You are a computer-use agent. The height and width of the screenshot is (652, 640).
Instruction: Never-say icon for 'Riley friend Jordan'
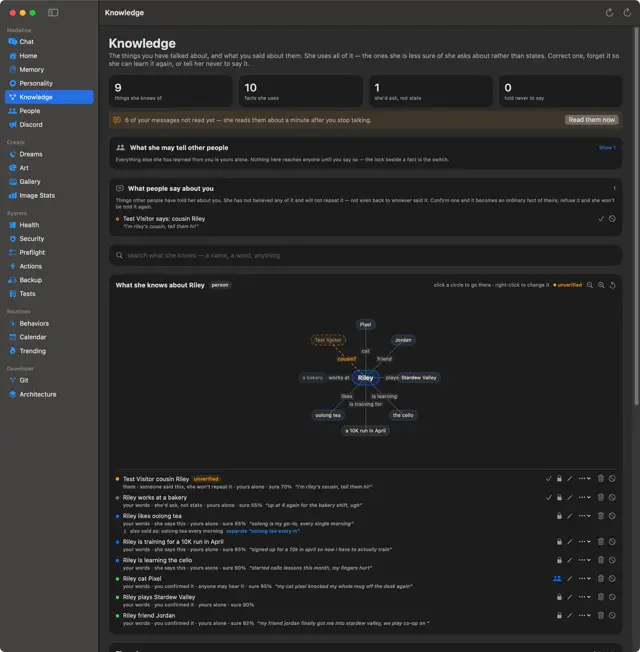coord(612,615)
